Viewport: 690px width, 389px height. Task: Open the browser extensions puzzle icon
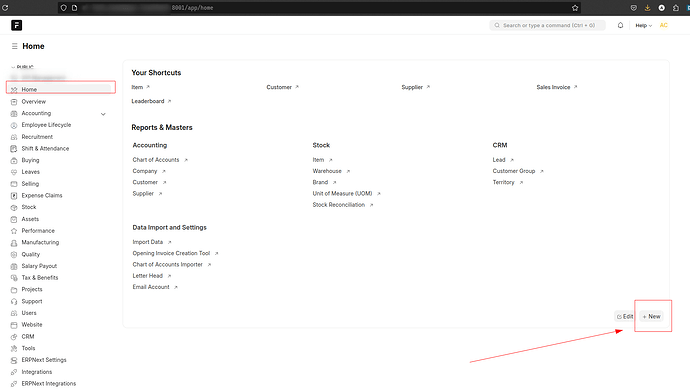[x=675, y=8]
